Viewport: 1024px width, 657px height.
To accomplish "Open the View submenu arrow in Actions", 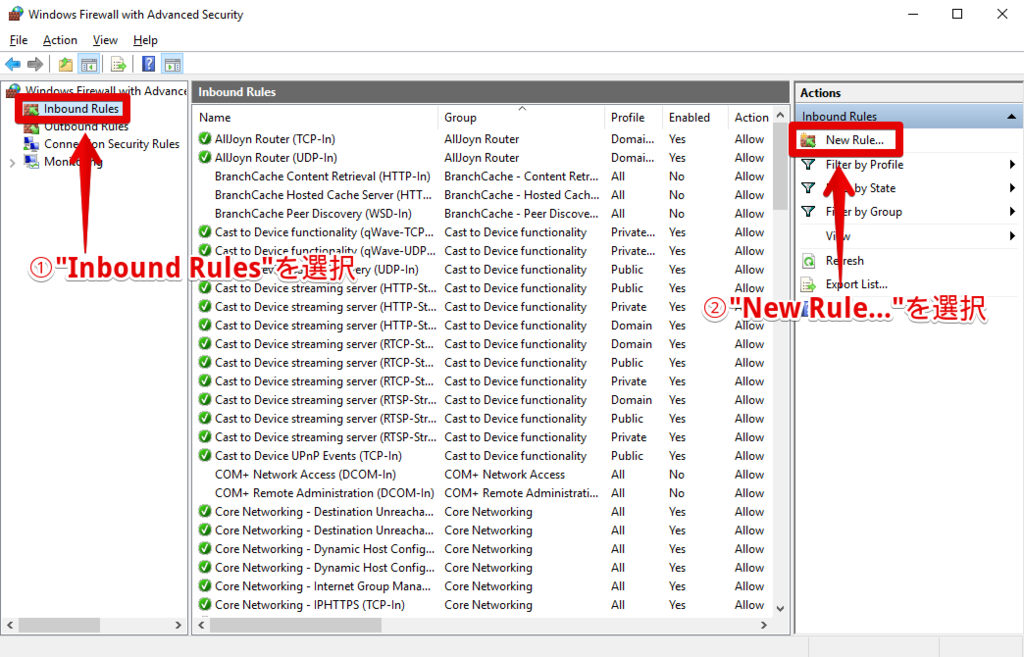I will tap(1012, 236).
